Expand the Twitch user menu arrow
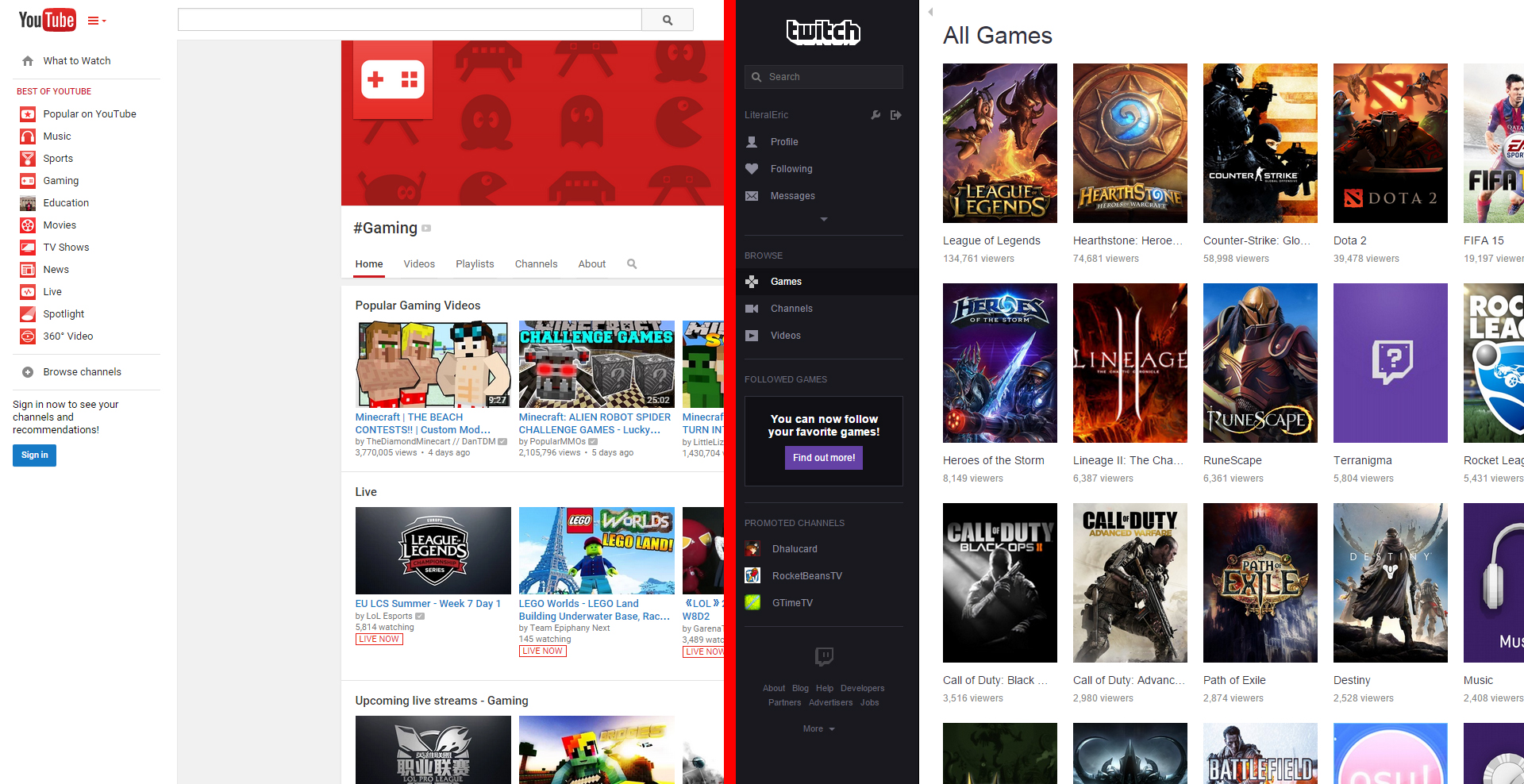The height and width of the screenshot is (784, 1524). click(x=824, y=219)
